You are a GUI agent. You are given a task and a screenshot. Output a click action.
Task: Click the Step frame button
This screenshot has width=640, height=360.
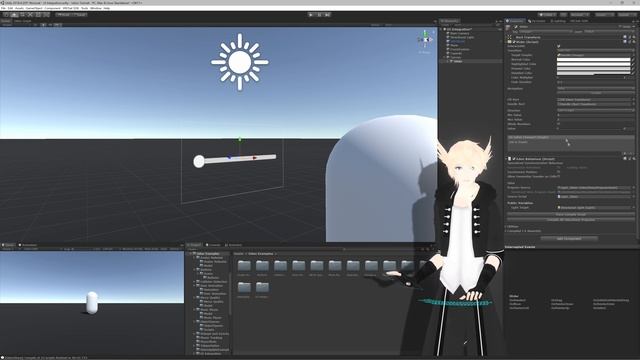327,15
